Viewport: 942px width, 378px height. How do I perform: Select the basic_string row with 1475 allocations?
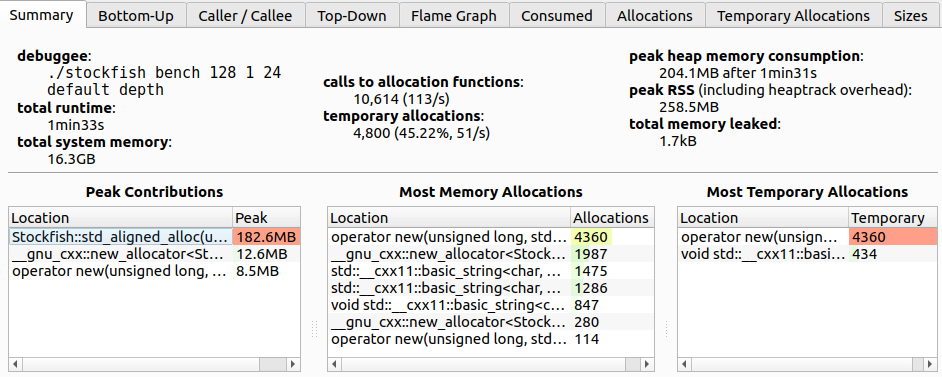pos(491,271)
